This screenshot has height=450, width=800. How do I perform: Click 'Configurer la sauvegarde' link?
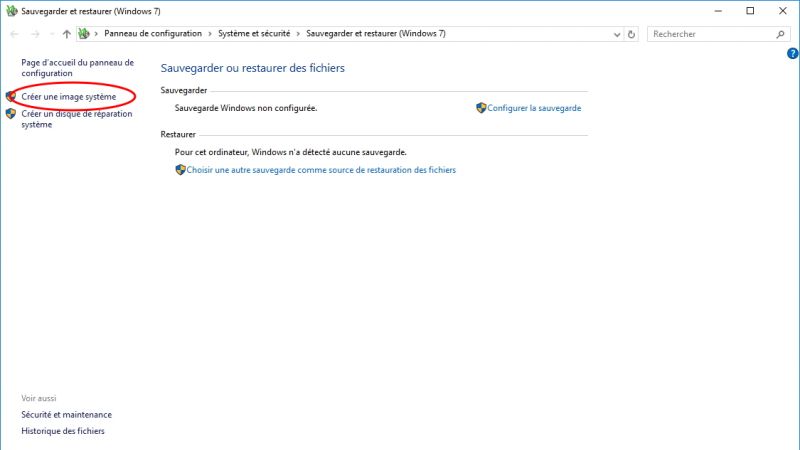(x=534, y=108)
